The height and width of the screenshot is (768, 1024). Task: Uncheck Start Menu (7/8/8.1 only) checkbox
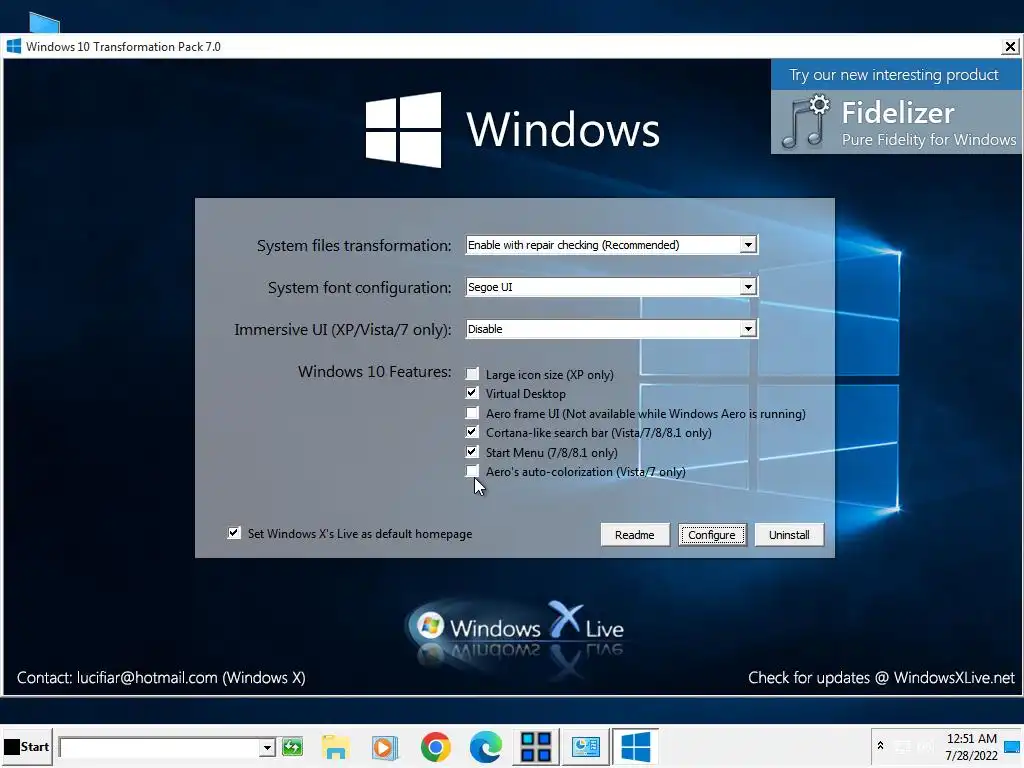[x=472, y=451]
